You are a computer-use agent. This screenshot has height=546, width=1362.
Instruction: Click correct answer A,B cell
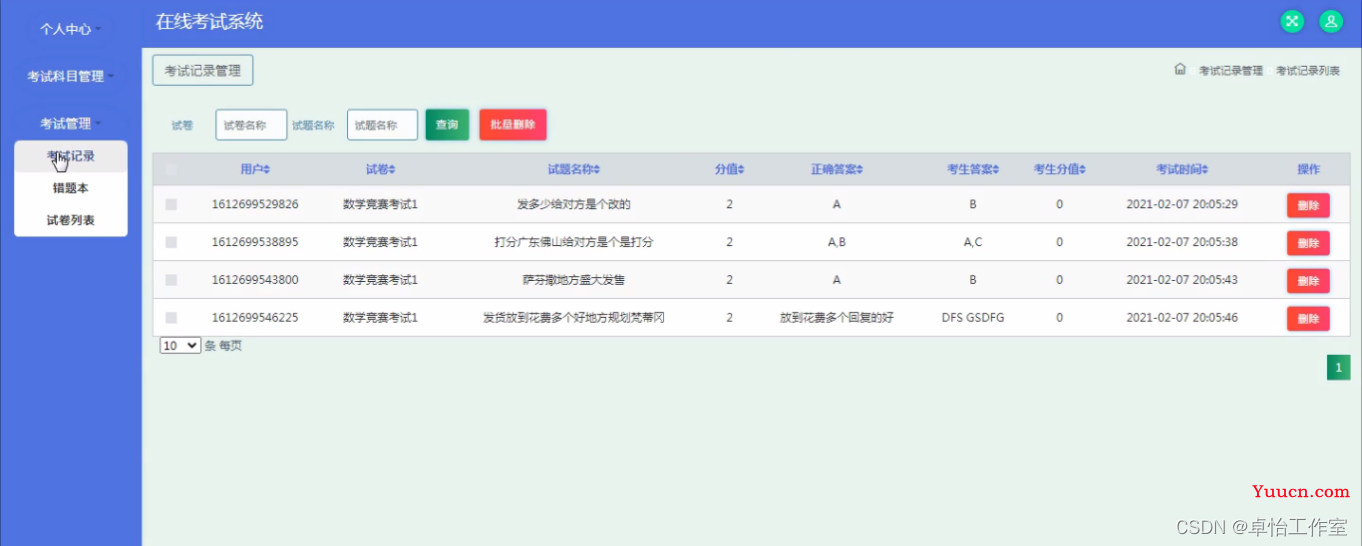pyautogui.click(x=837, y=242)
